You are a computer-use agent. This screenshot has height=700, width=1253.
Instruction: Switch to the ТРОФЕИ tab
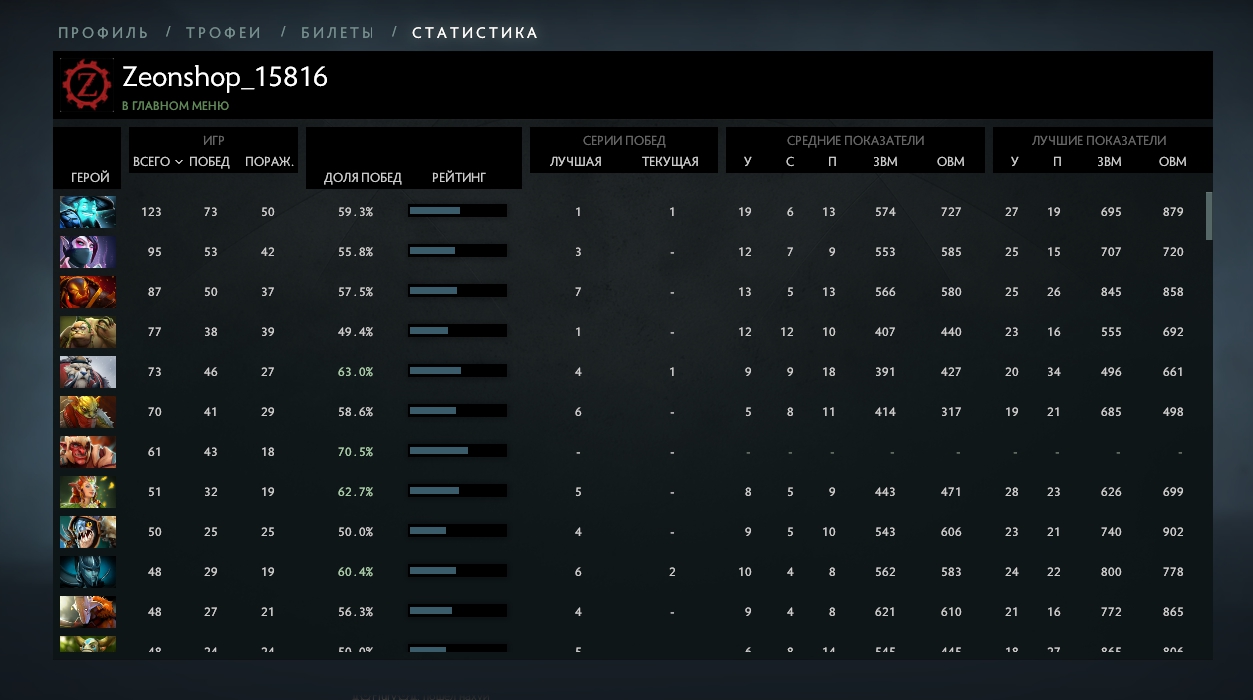(224, 33)
